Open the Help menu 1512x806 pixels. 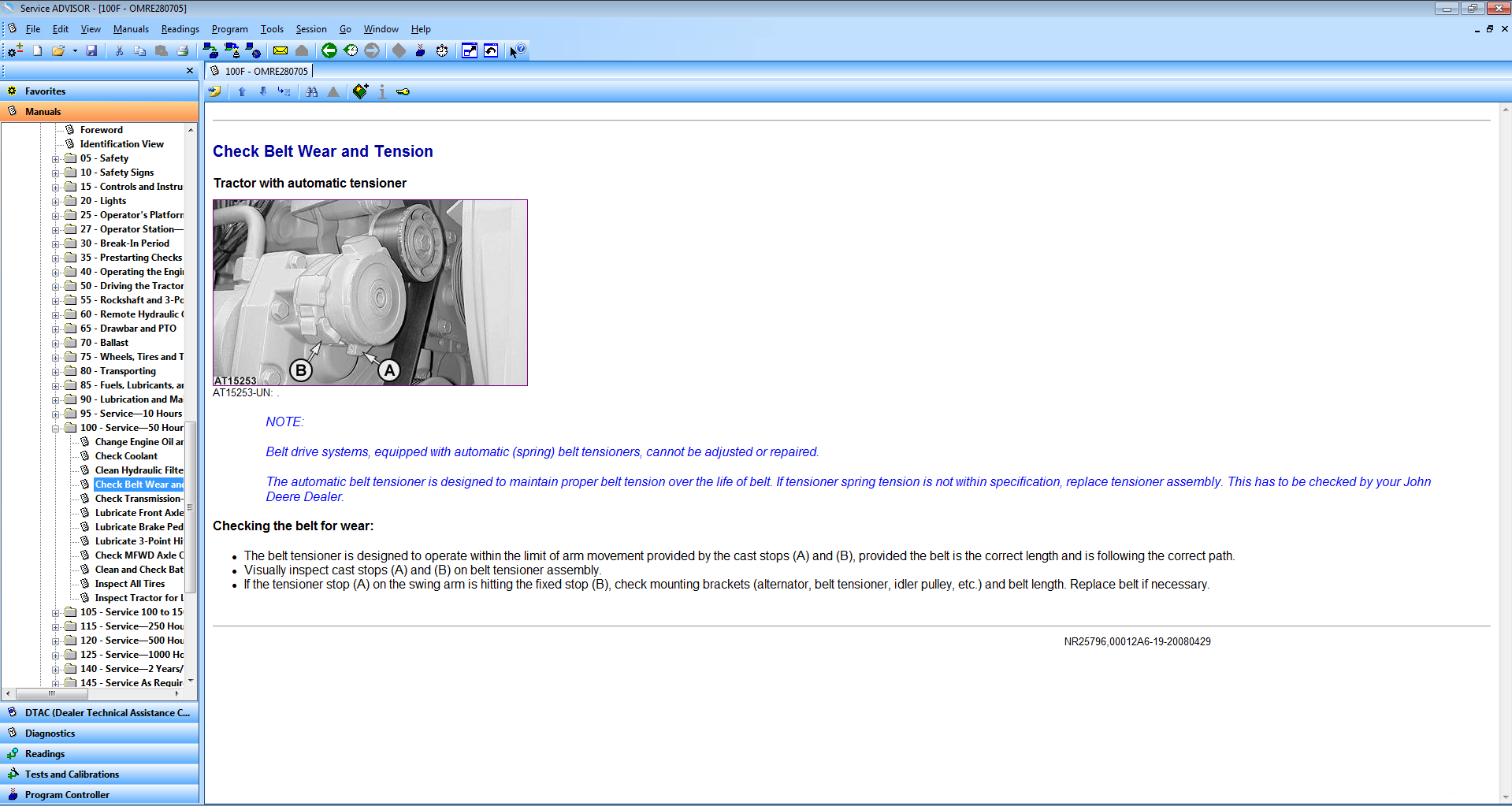(x=421, y=29)
